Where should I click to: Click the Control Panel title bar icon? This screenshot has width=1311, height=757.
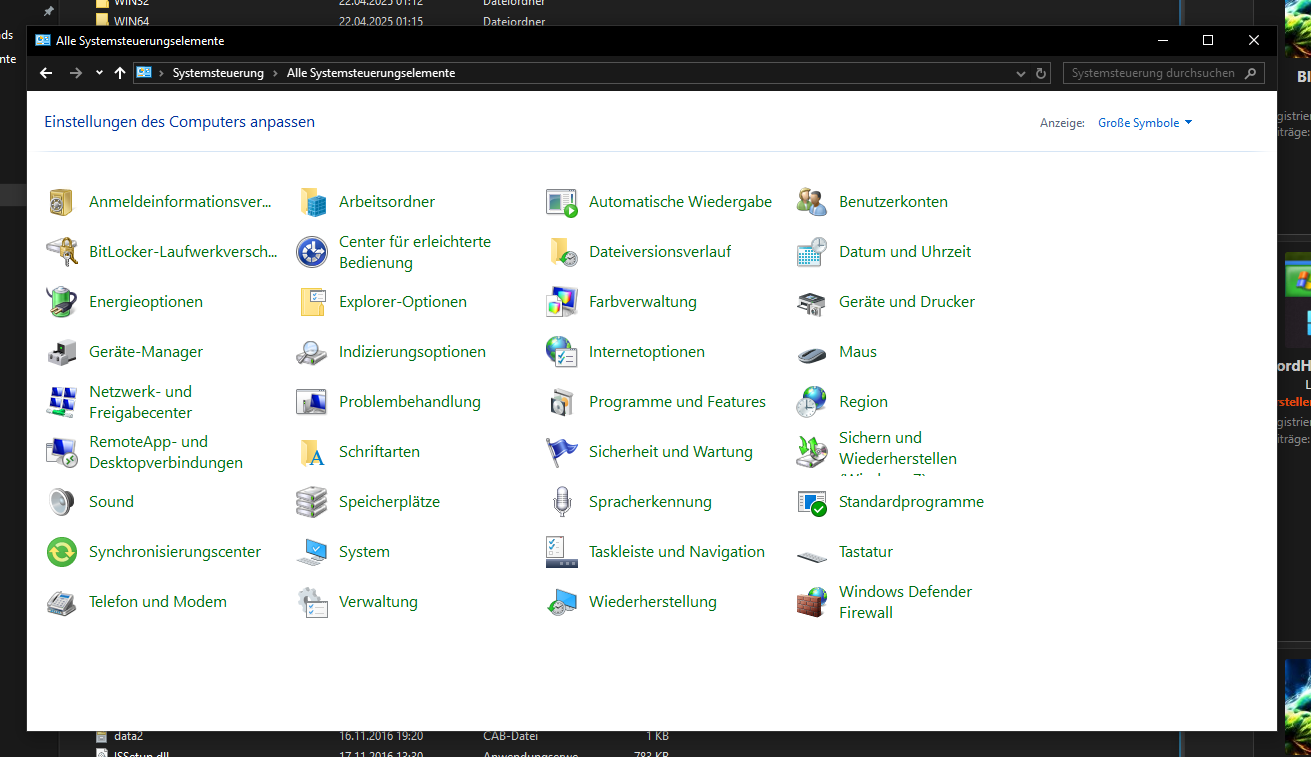tap(43, 40)
